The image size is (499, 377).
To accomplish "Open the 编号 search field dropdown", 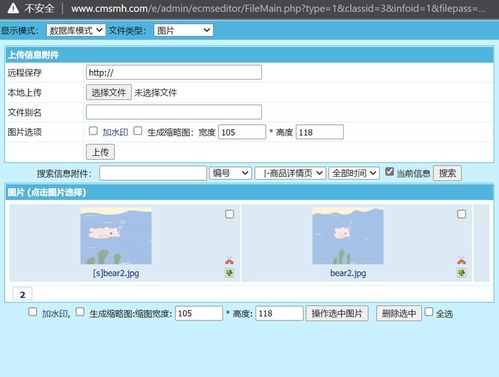I will [230, 173].
